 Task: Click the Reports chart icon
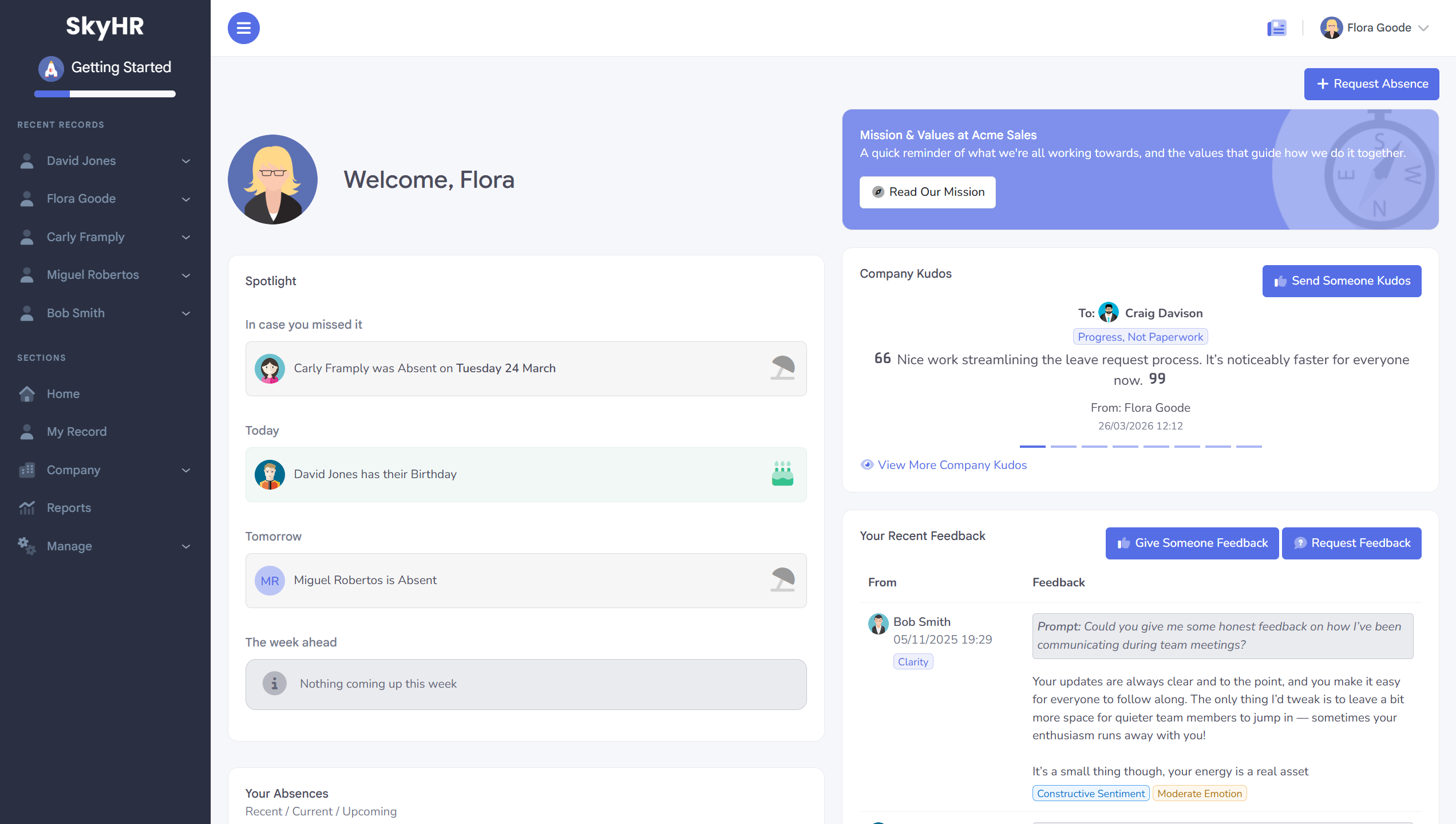pyautogui.click(x=27, y=508)
